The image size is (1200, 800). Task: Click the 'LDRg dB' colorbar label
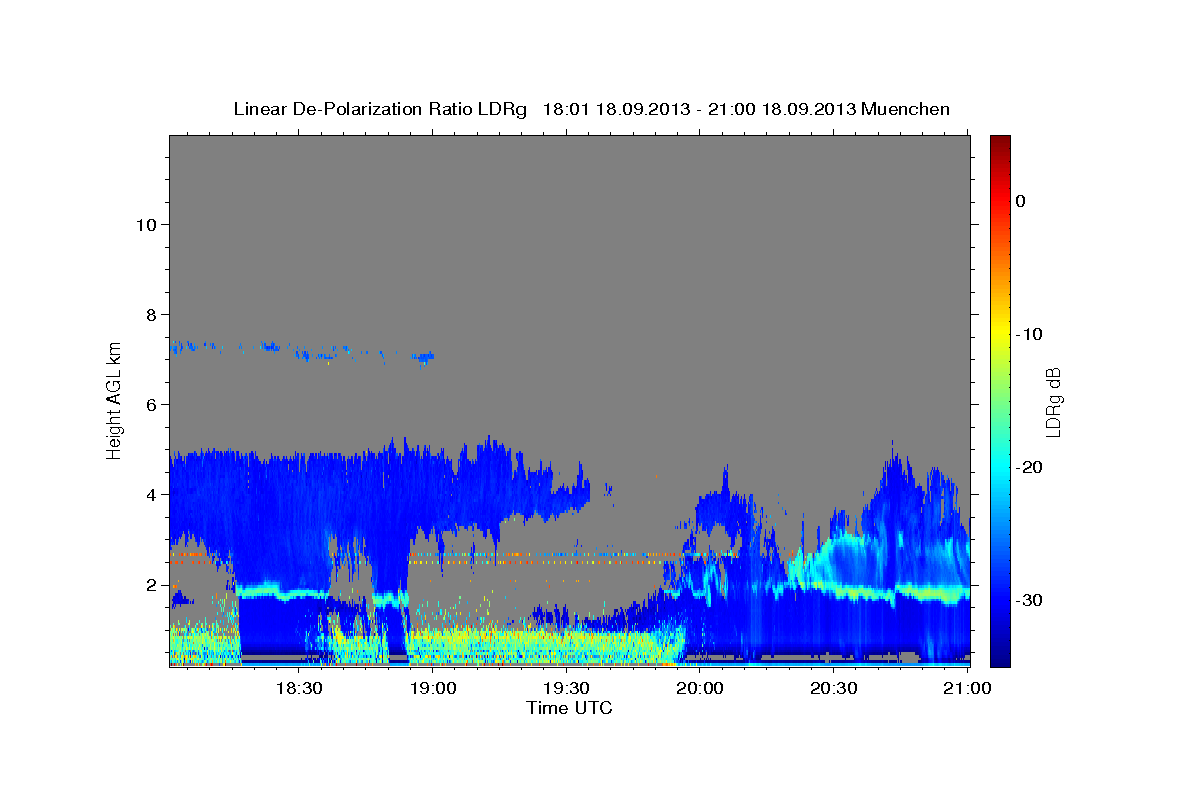click(x=1053, y=402)
